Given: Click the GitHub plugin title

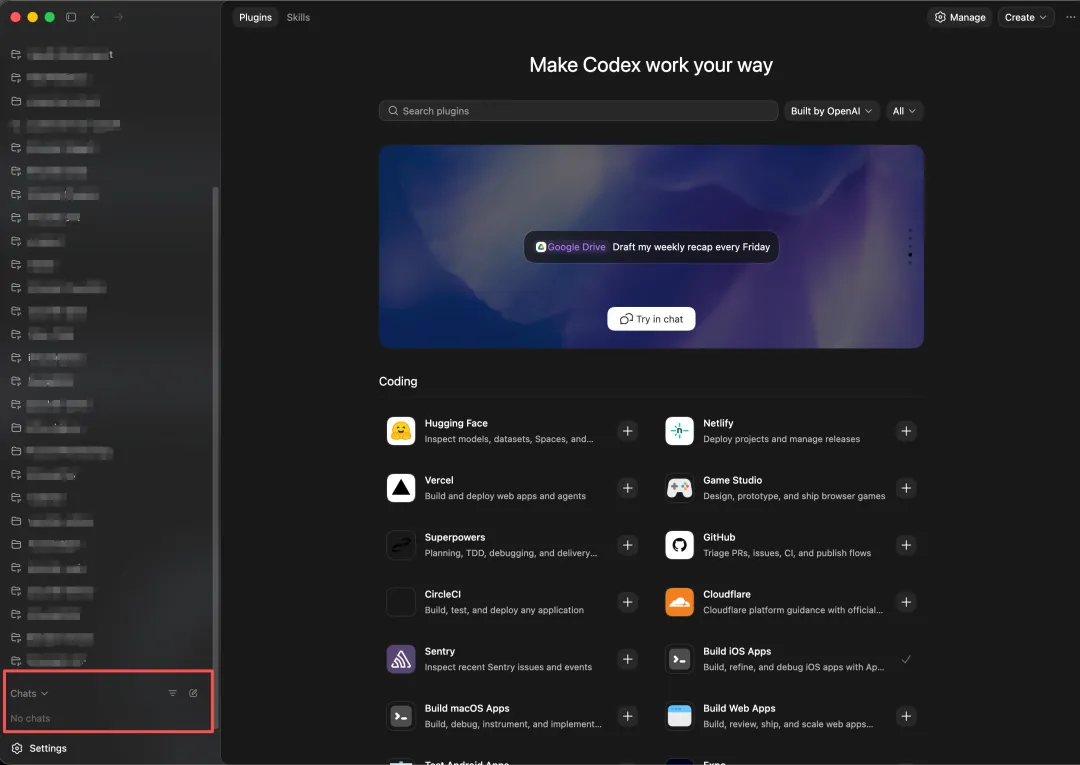Looking at the screenshot, I should (x=719, y=537).
